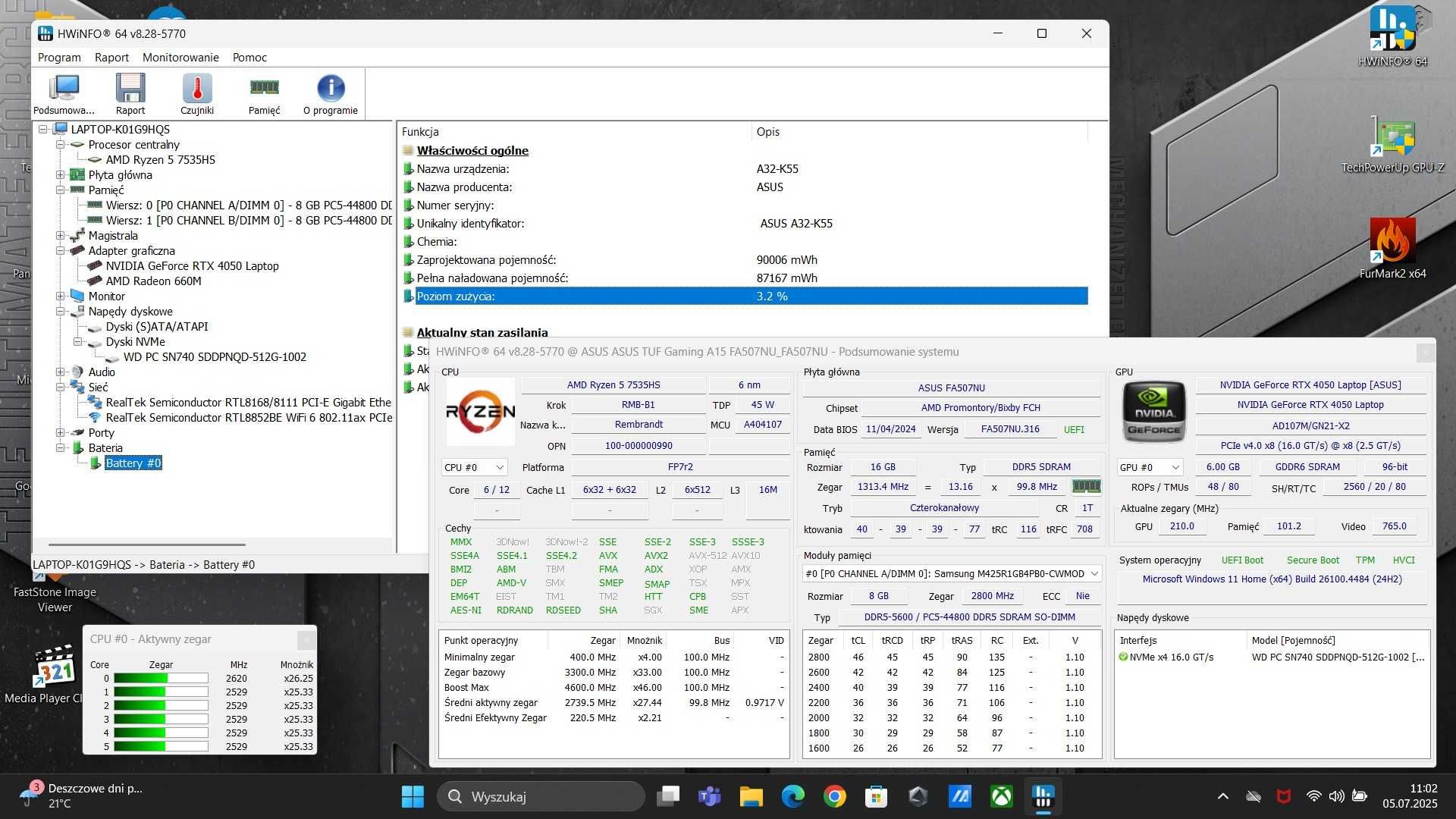Click the Wyszukaj taskbar search box

541,796
